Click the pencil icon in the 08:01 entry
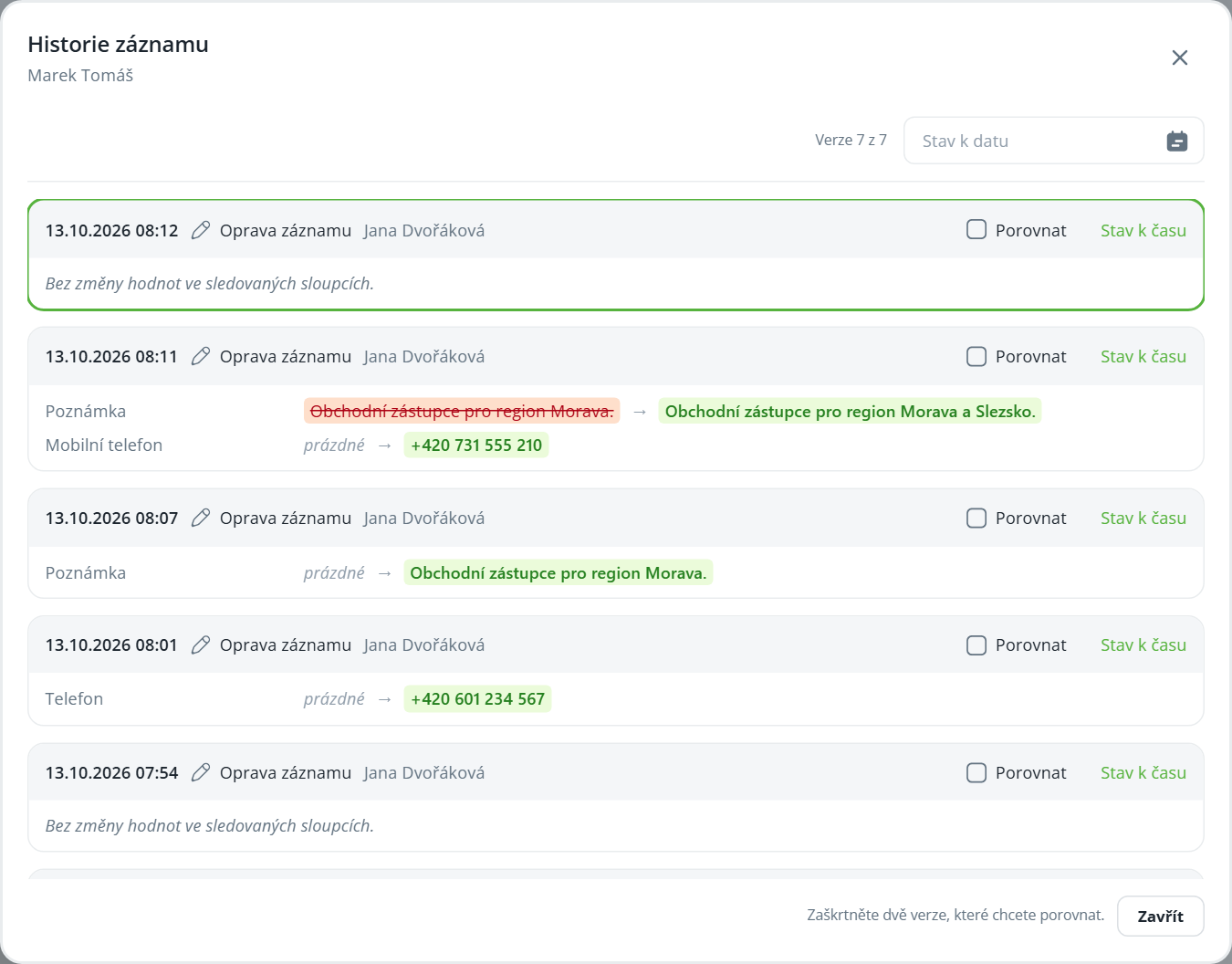The width and height of the screenshot is (1232, 964). click(x=201, y=644)
